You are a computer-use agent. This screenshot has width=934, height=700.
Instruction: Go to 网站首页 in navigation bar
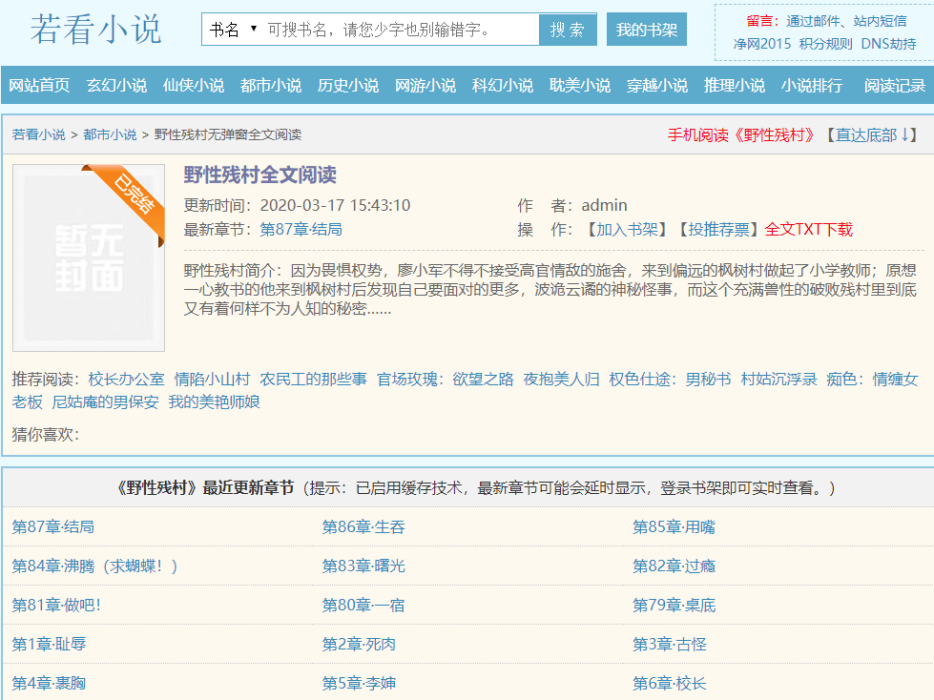point(39,86)
